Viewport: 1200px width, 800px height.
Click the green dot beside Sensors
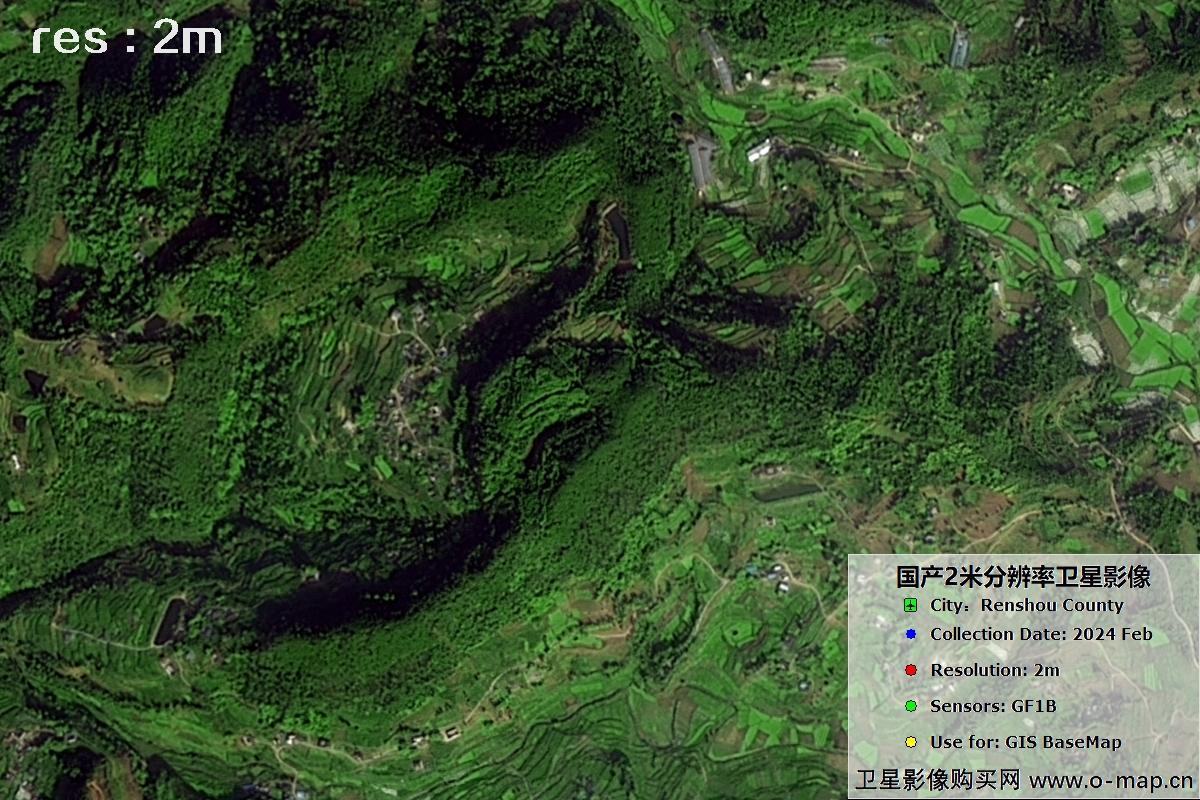910,706
